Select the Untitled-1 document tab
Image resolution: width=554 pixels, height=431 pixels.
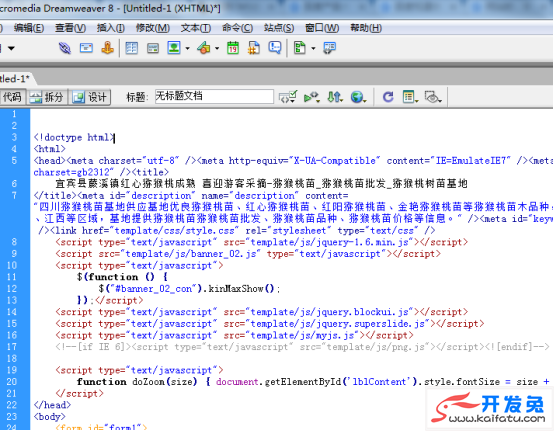click(15, 78)
